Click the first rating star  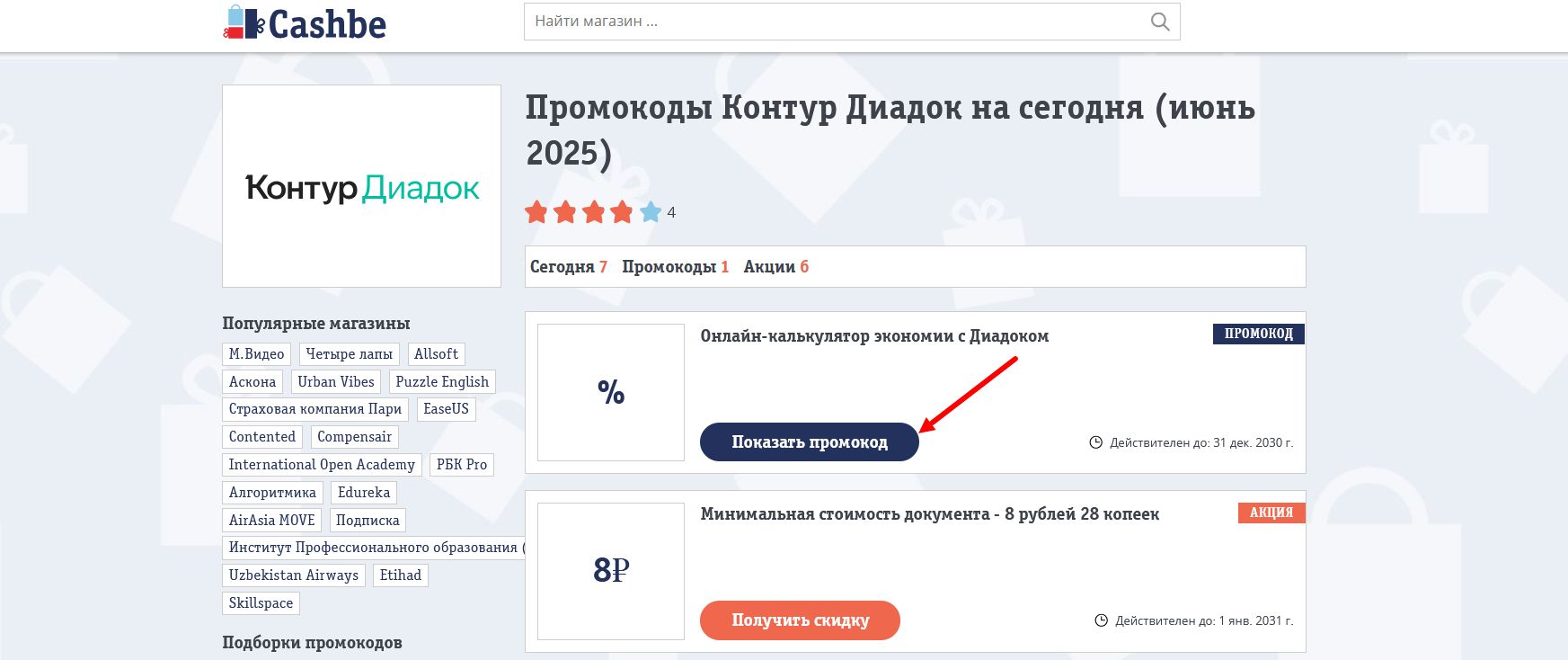[x=536, y=212]
